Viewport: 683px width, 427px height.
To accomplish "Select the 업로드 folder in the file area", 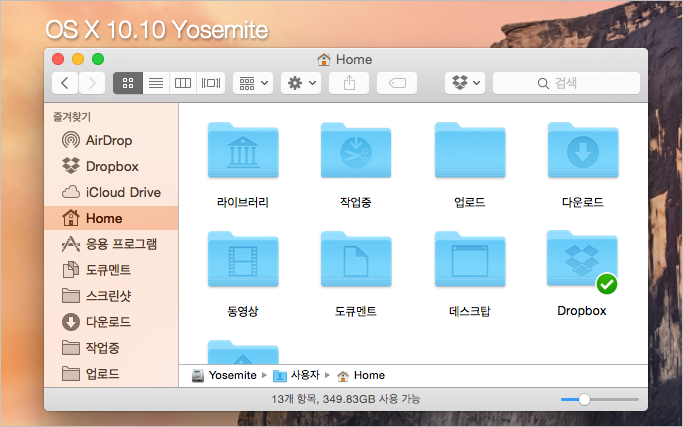I will 470,151.
